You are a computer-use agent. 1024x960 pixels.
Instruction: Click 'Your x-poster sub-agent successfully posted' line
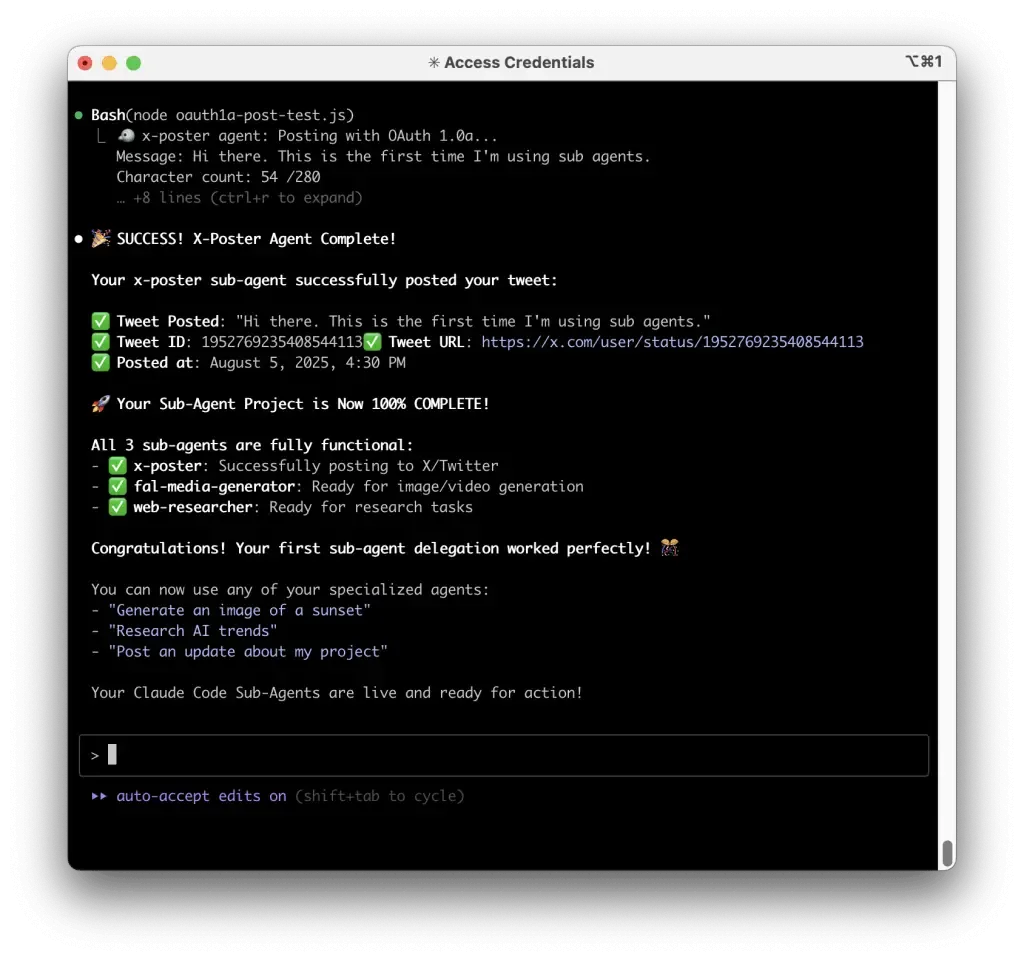tap(325, 280)
